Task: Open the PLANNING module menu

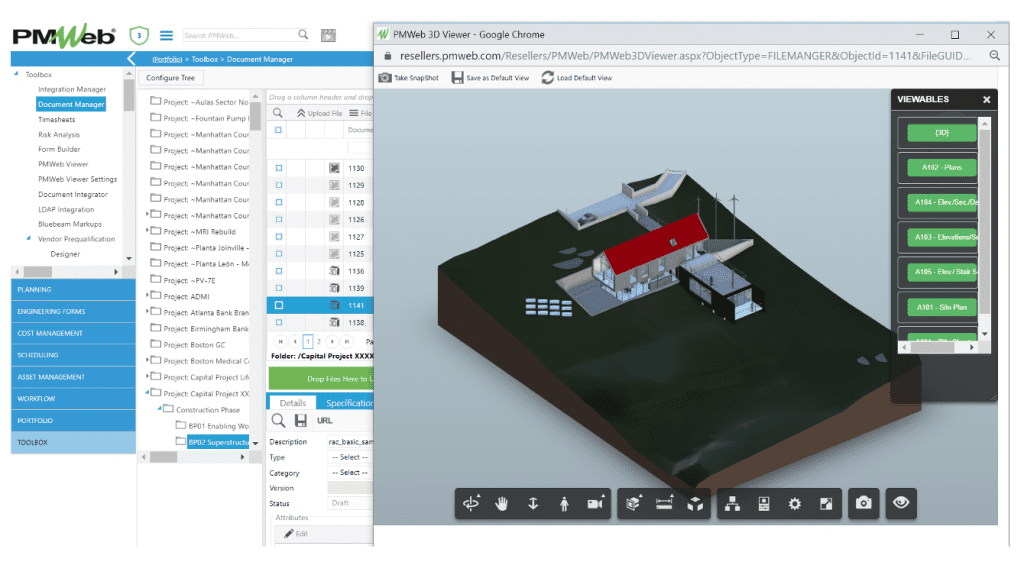Action: [x=73, y=289]
